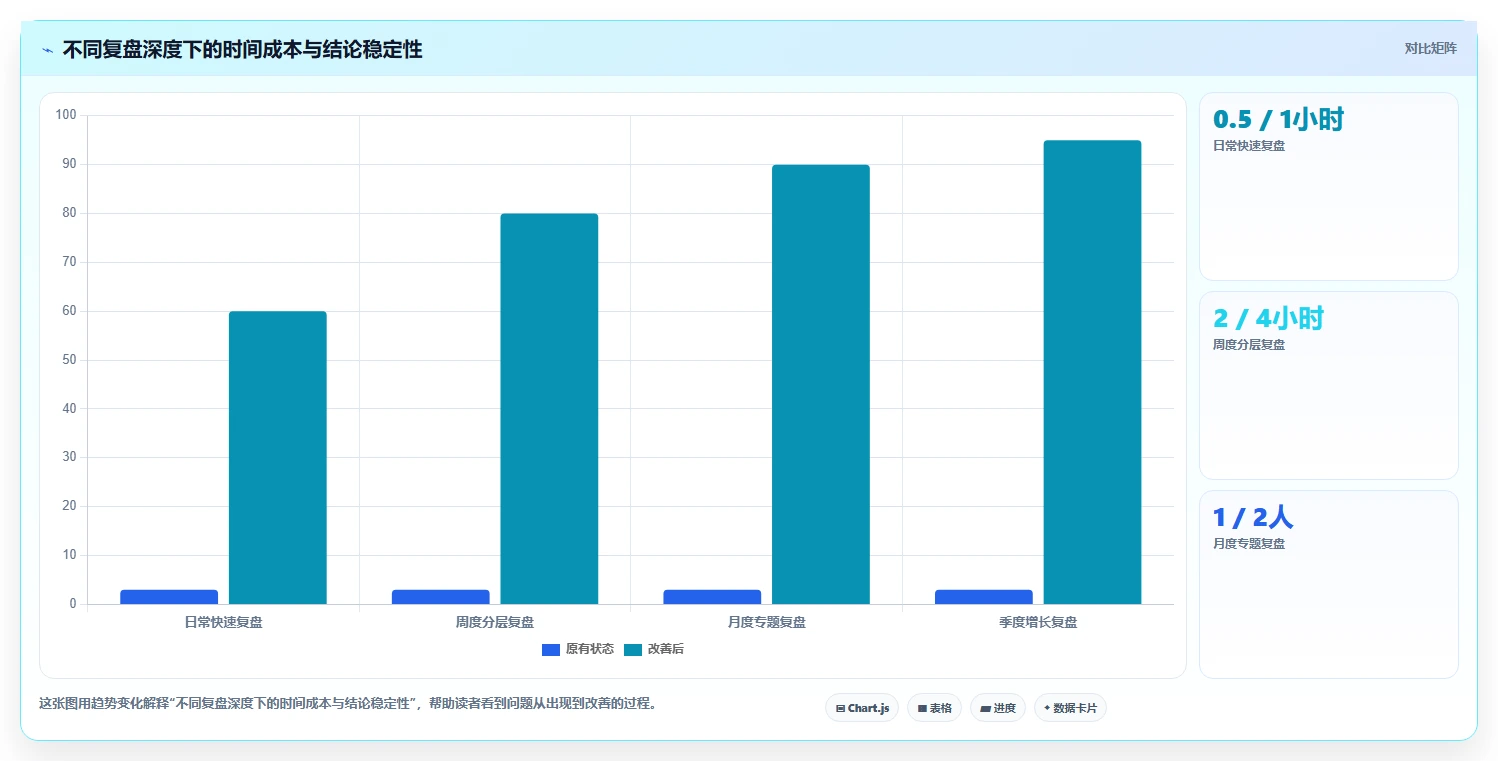Click the blue bar for 周度分层复盘
1498x761 pixels.
(441, 597)
